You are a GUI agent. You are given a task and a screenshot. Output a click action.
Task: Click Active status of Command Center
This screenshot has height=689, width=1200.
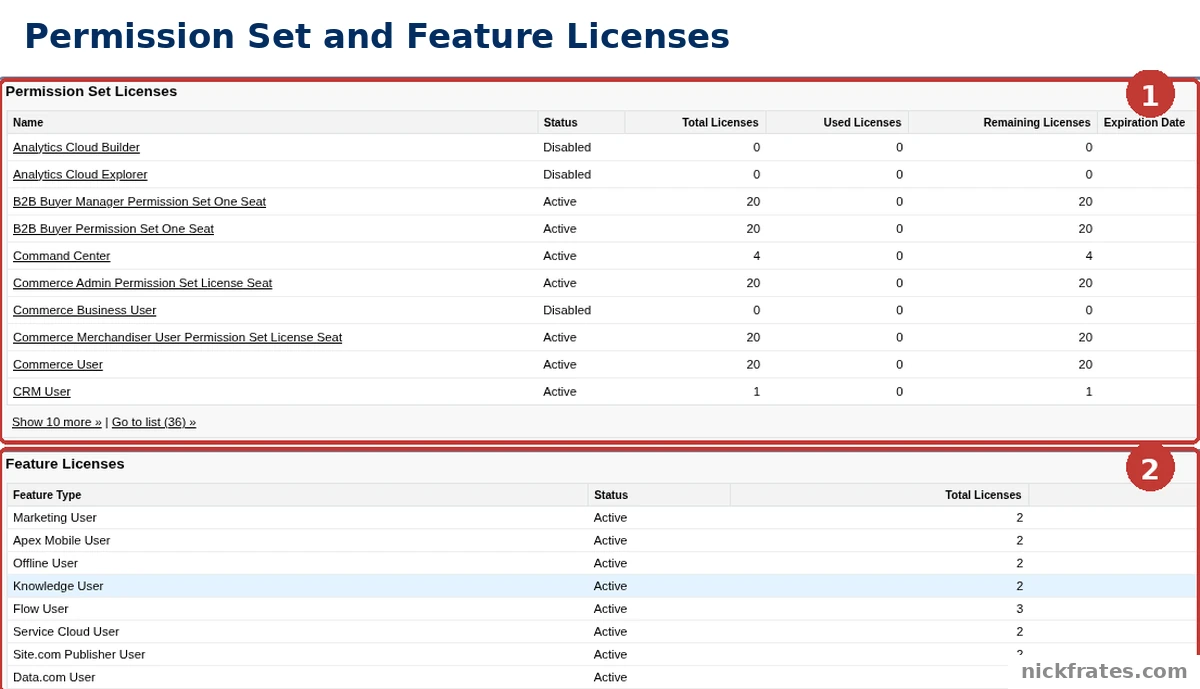click(560, 255)
